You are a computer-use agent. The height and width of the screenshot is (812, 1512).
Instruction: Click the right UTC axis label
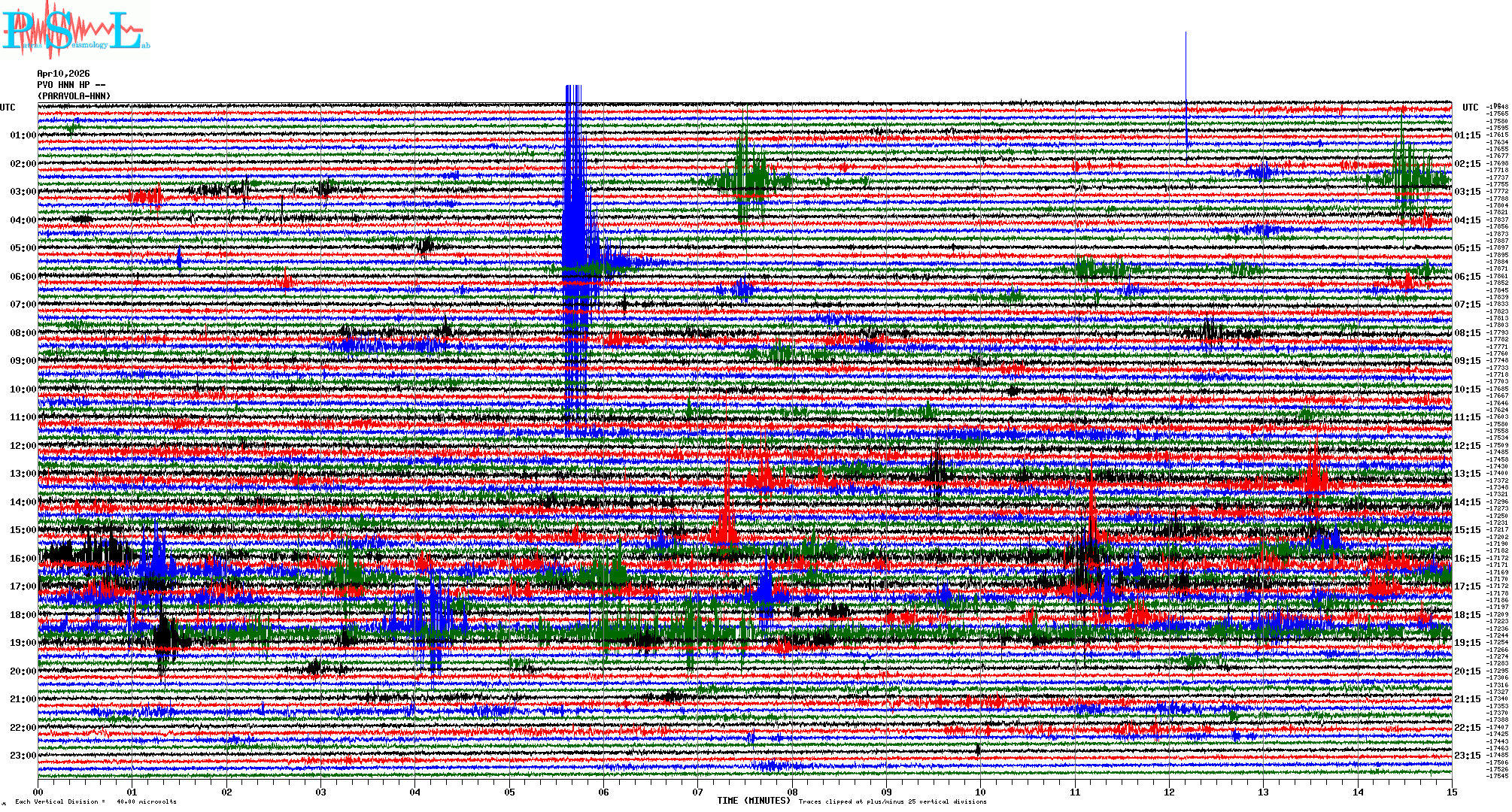1470,108
